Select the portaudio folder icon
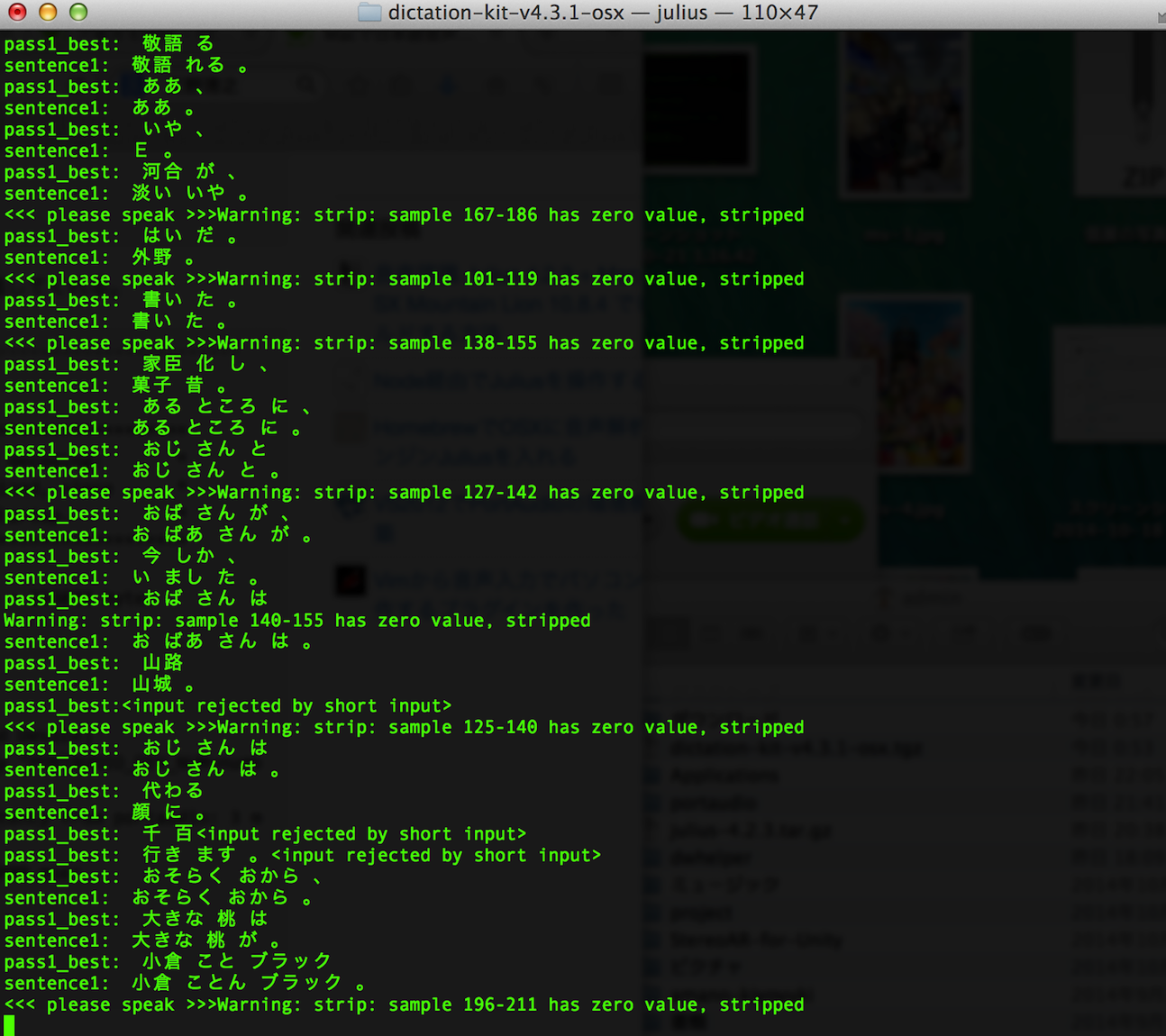Viewport: 1166px width, 1036px height. tap(651, 803)
